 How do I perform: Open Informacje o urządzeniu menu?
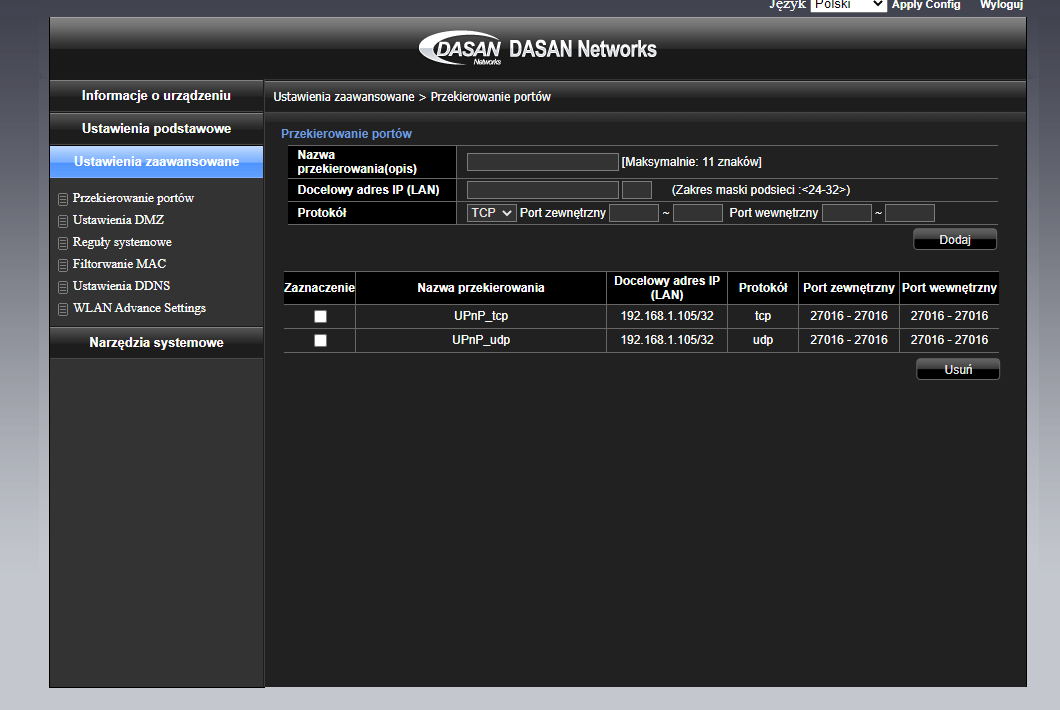point(156,95)
